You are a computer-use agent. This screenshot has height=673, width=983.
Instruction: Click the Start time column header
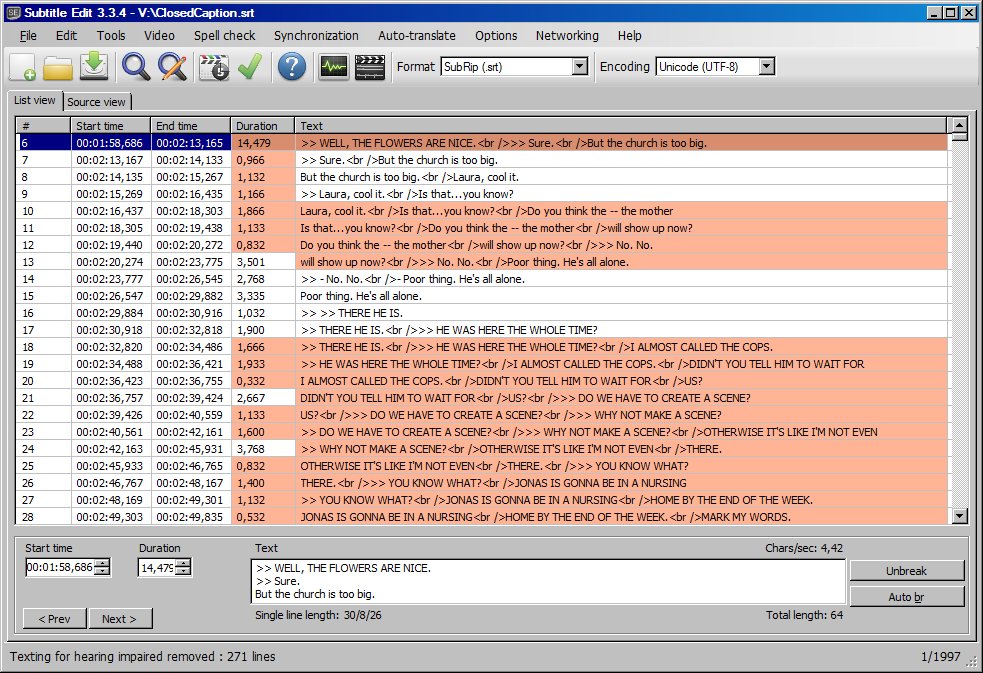(x=110, y=125)
